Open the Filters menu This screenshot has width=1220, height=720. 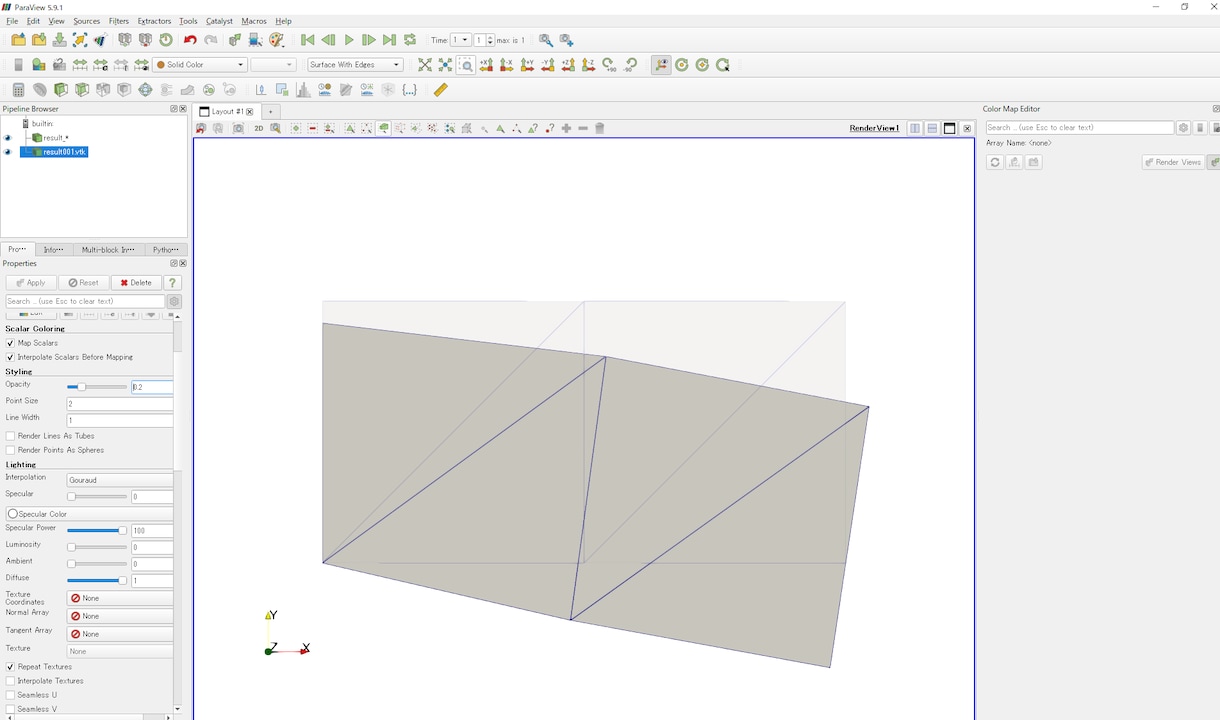(119, 21)
